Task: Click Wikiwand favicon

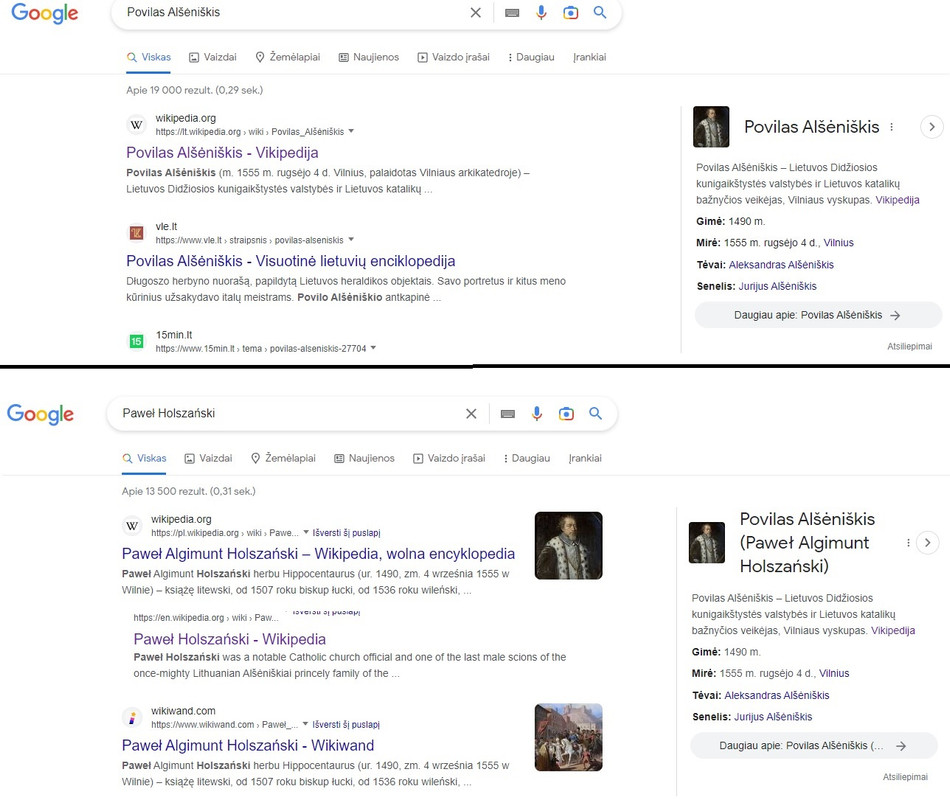Action: [x=132, y=718]
